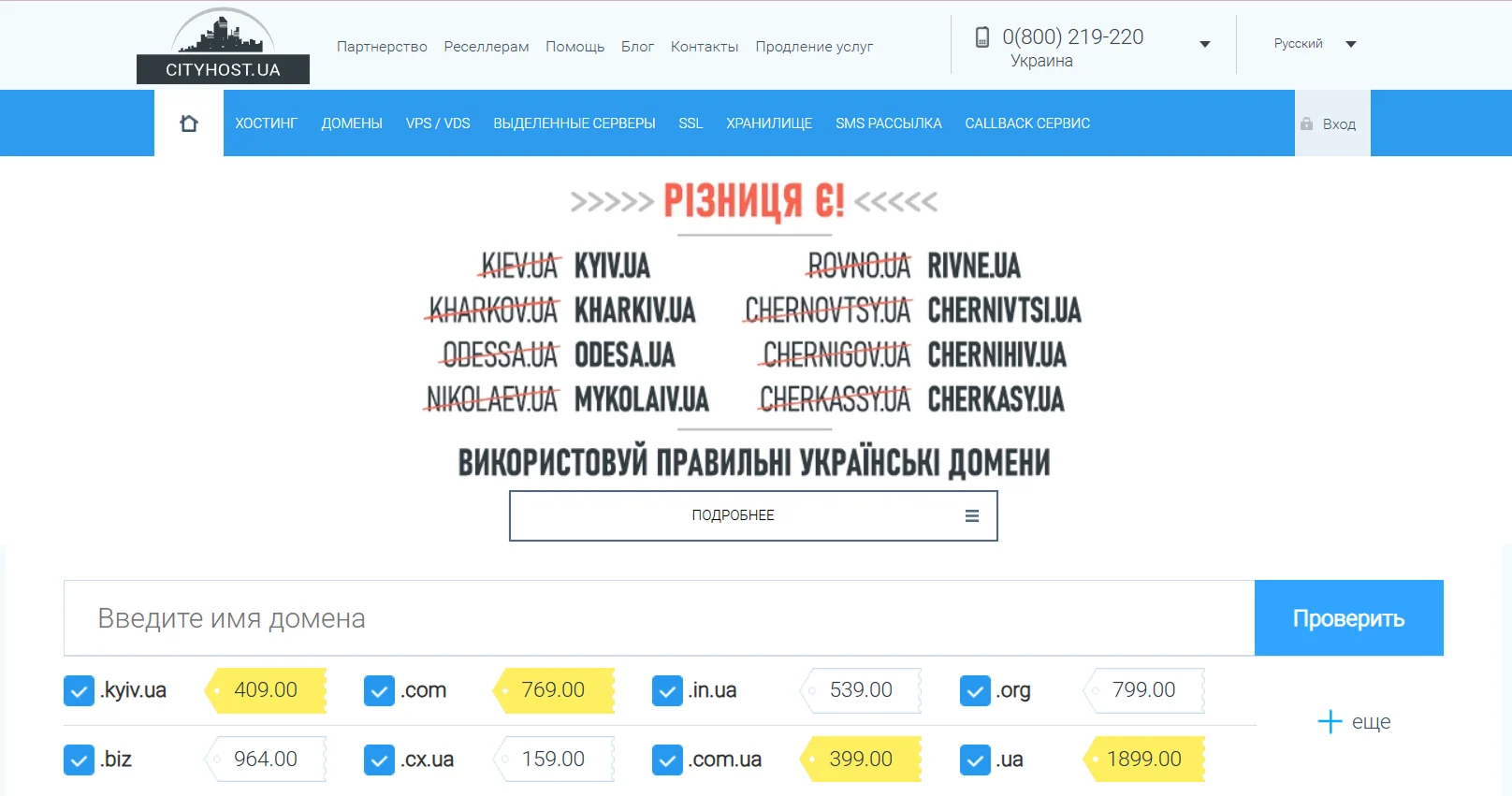This screenshot has width=1512, height=796.
Task: Focus the Введите имя домена input field
Action: click(x=659, y=618)
